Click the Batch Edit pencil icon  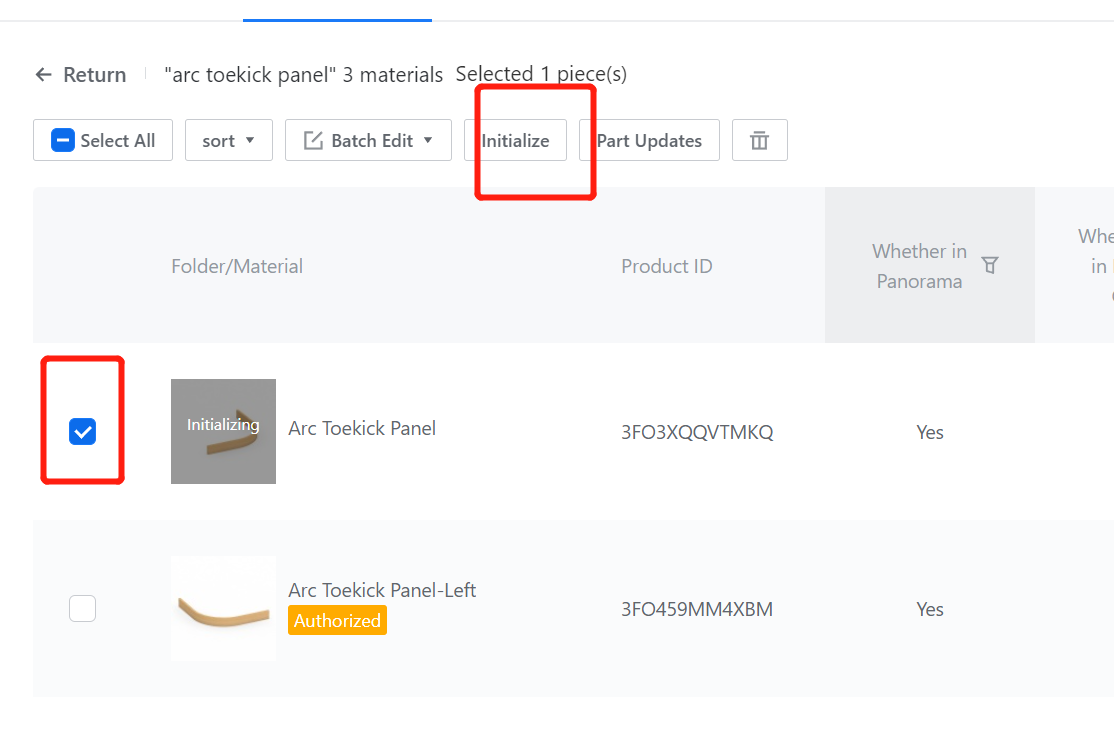313,141
